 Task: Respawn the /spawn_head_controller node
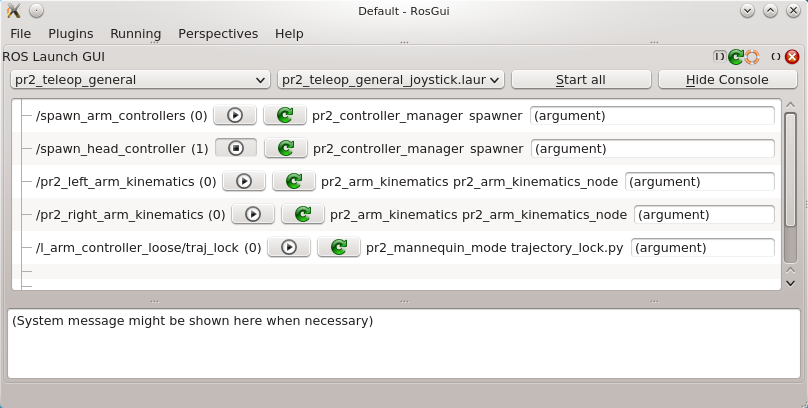click(285, 149)
